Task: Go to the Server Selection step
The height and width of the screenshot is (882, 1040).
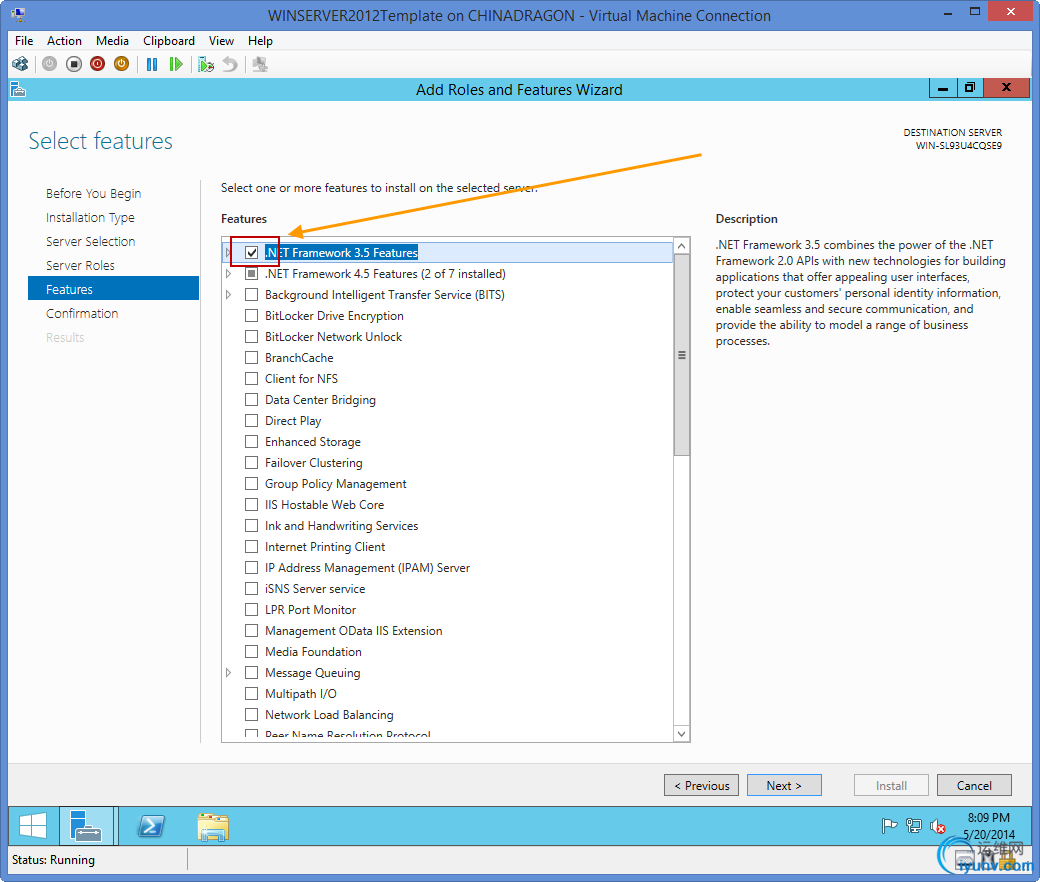Action: pyautogui.click(x=91, y=241)
